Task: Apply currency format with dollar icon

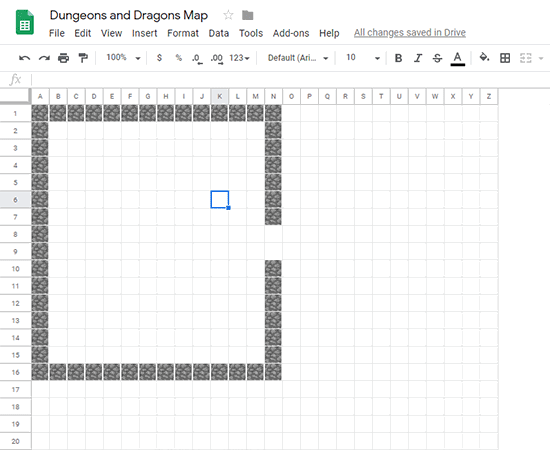Action: [x=159, y=58]
